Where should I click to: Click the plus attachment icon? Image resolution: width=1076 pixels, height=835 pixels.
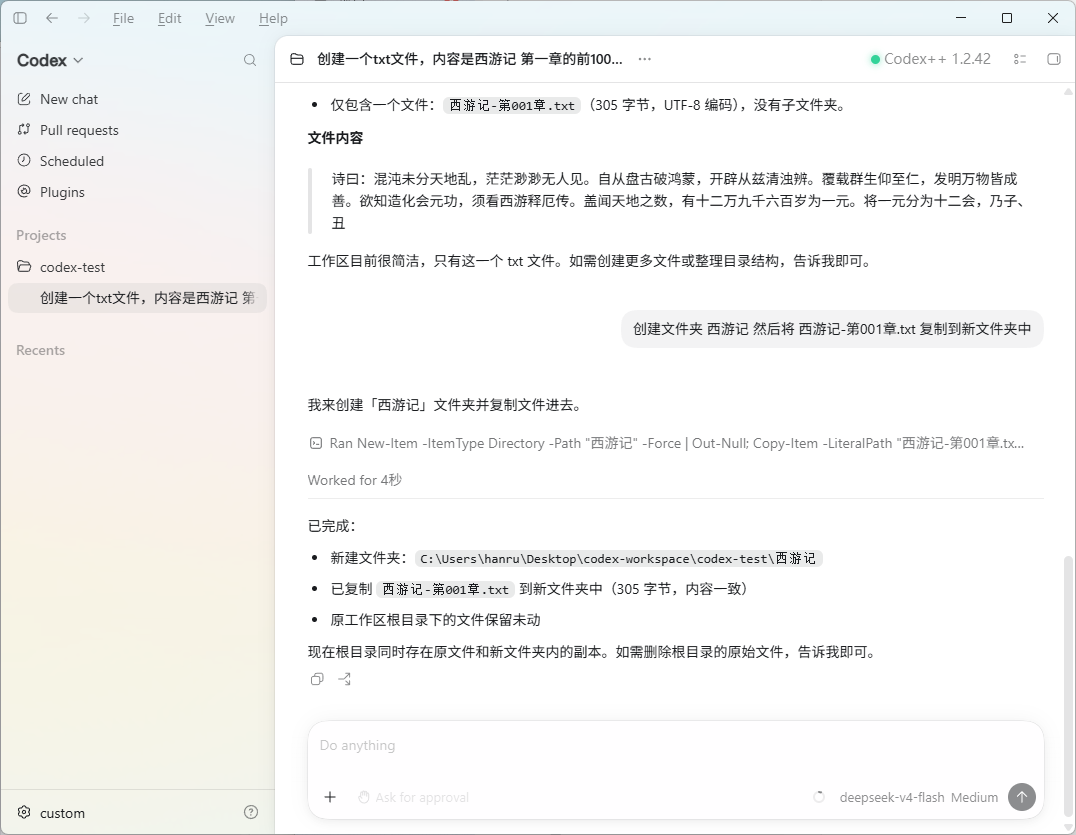coord(330,797)
